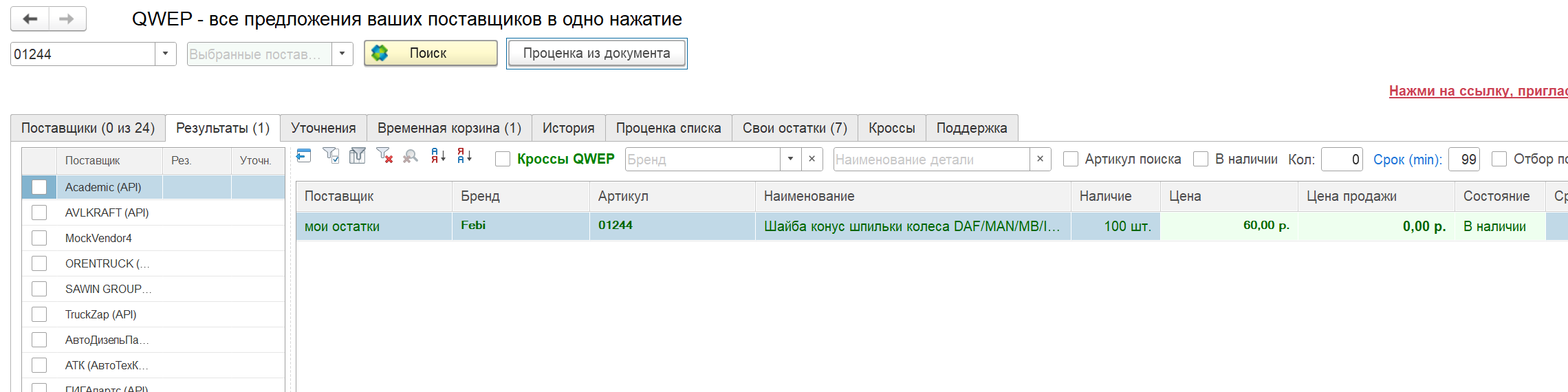Sort by the Цена column header

click(1229, 196)
